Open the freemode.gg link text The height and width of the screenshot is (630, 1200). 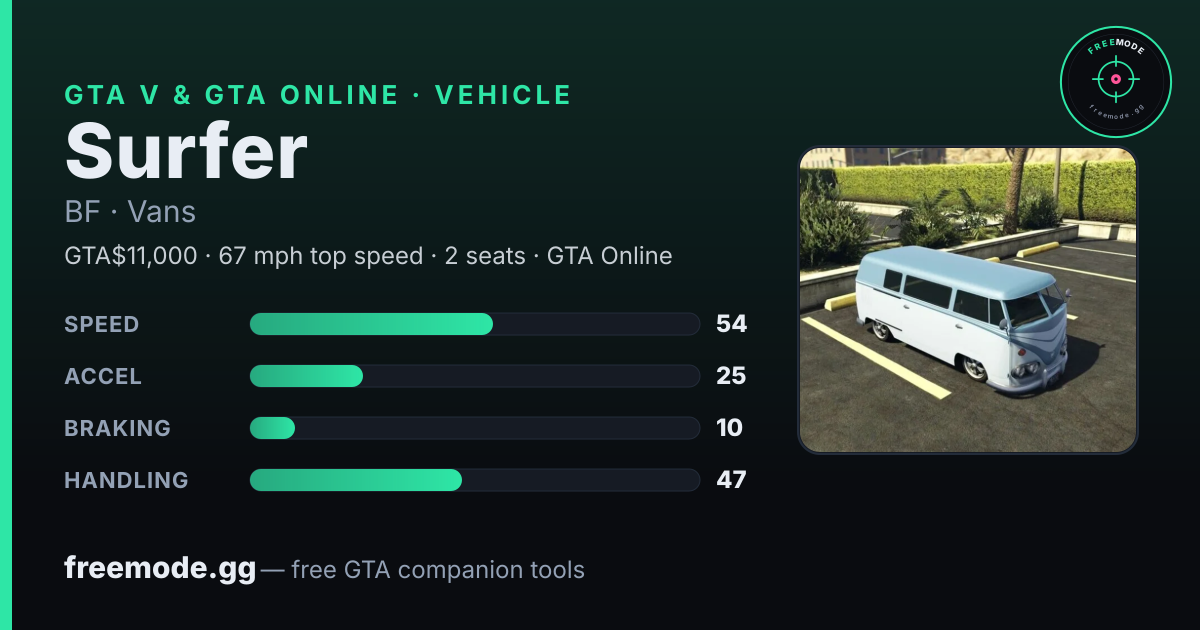[x=160, y=569]
